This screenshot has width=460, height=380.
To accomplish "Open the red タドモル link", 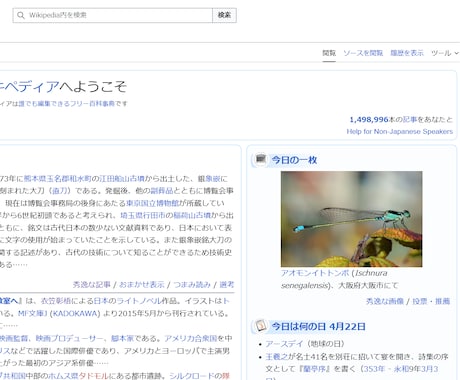I will click(x=93, y=376).
